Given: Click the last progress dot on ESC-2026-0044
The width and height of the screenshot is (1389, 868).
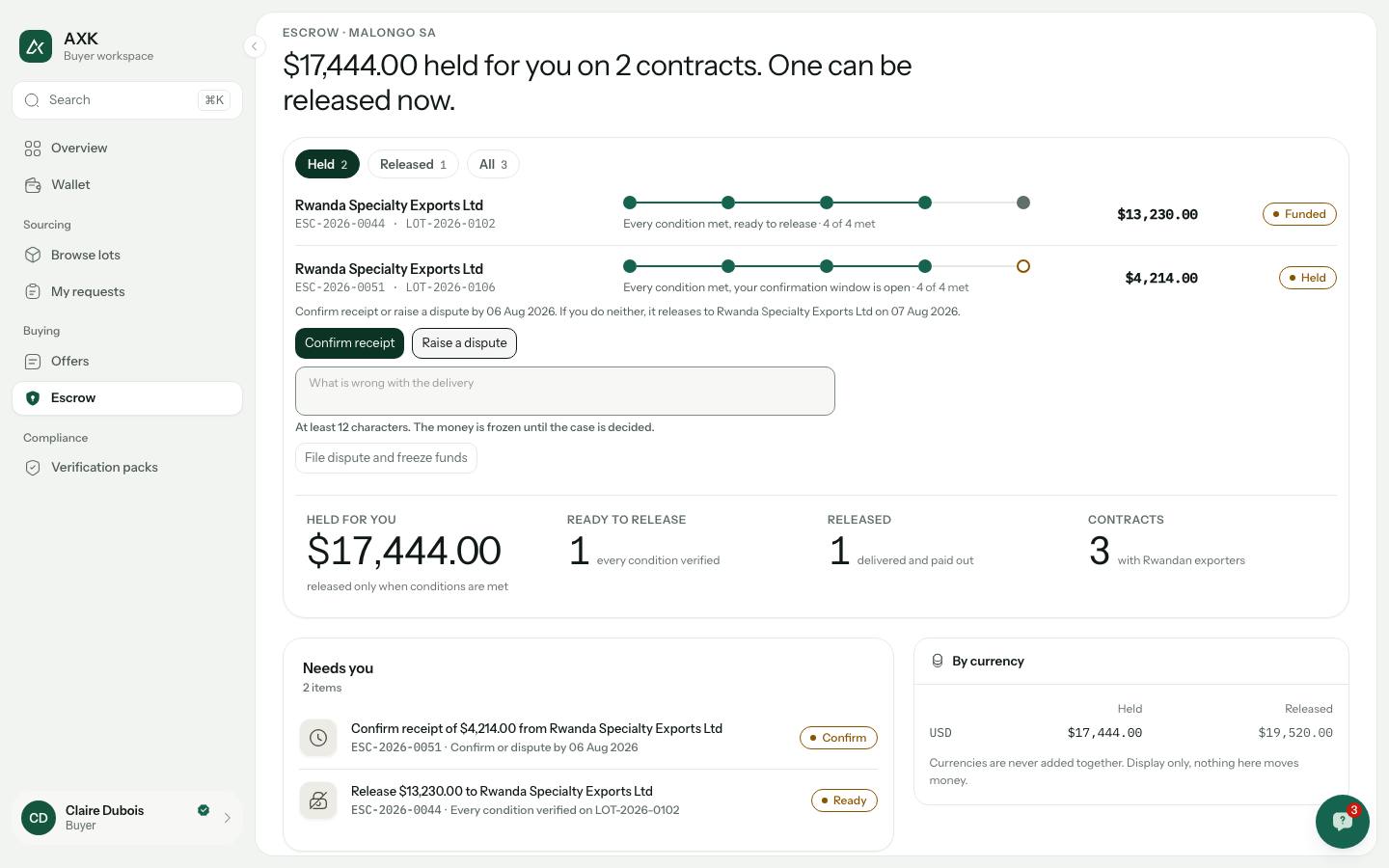Looking at the screenshot, I should tap(1023, 203).
